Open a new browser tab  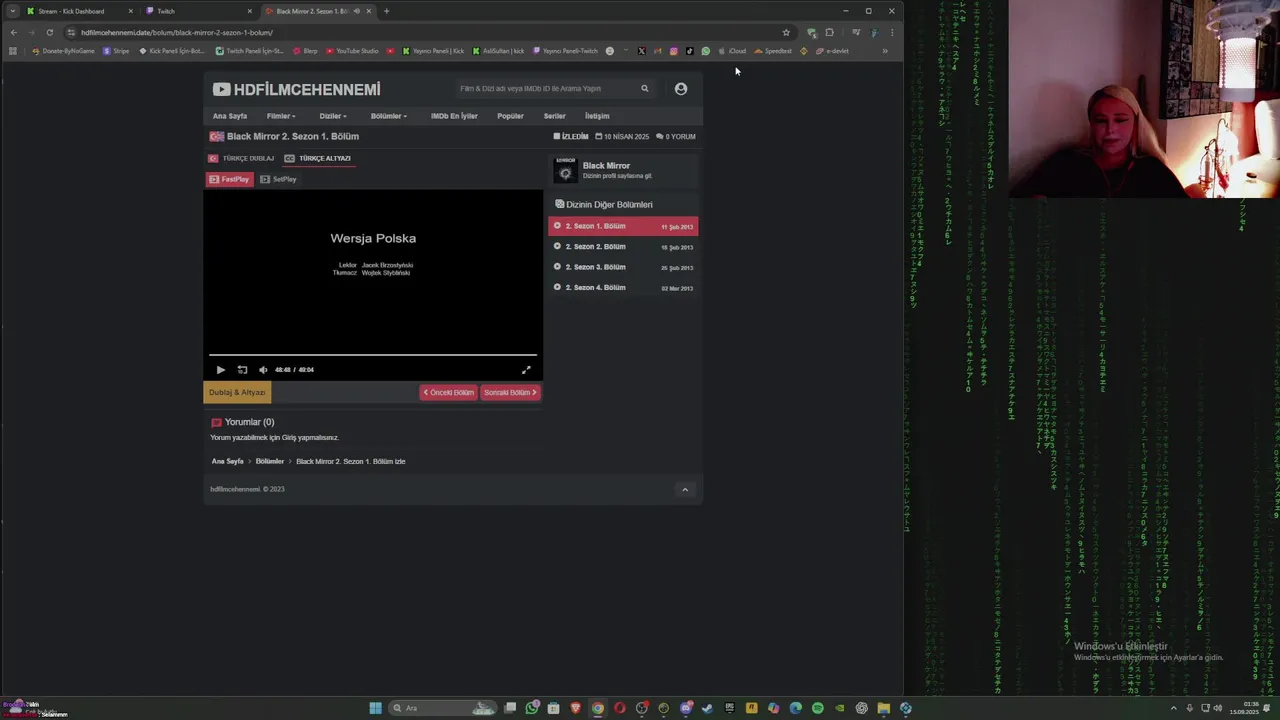[x=387, y=11]
